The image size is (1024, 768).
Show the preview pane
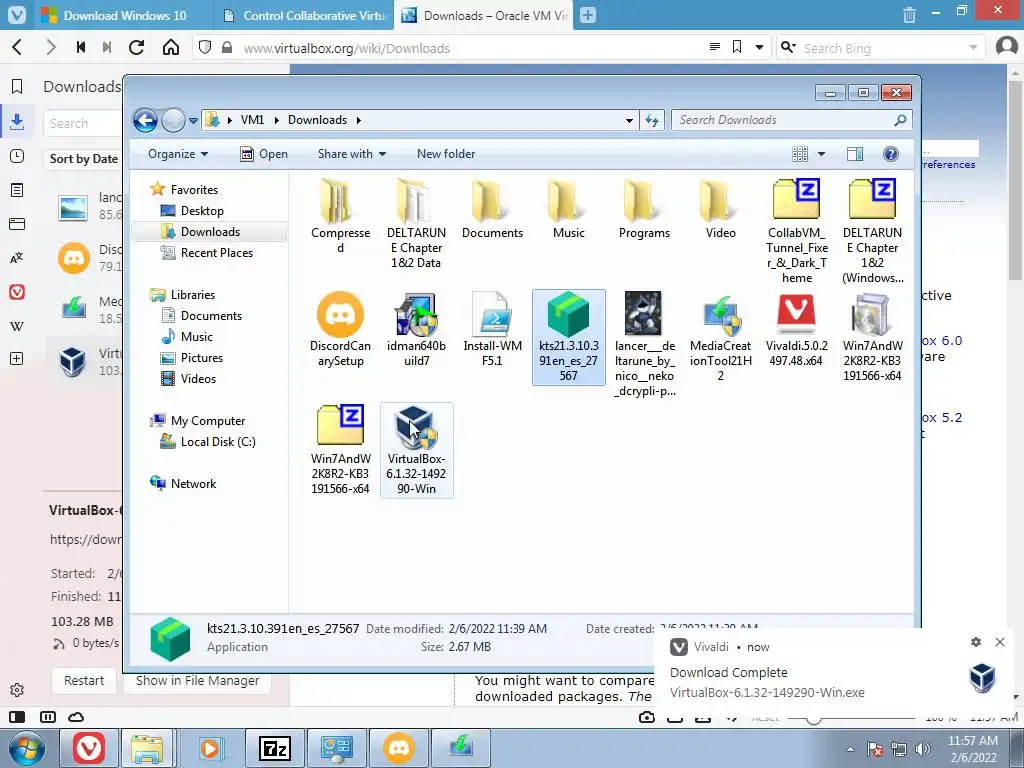(854, 154)
